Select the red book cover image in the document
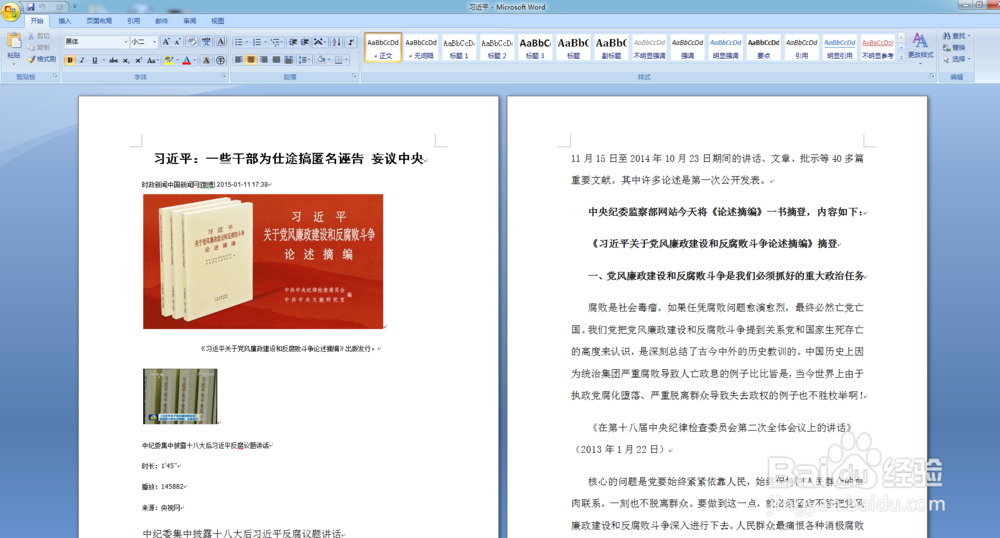The image size is (1000, 538). pos(263,261)
